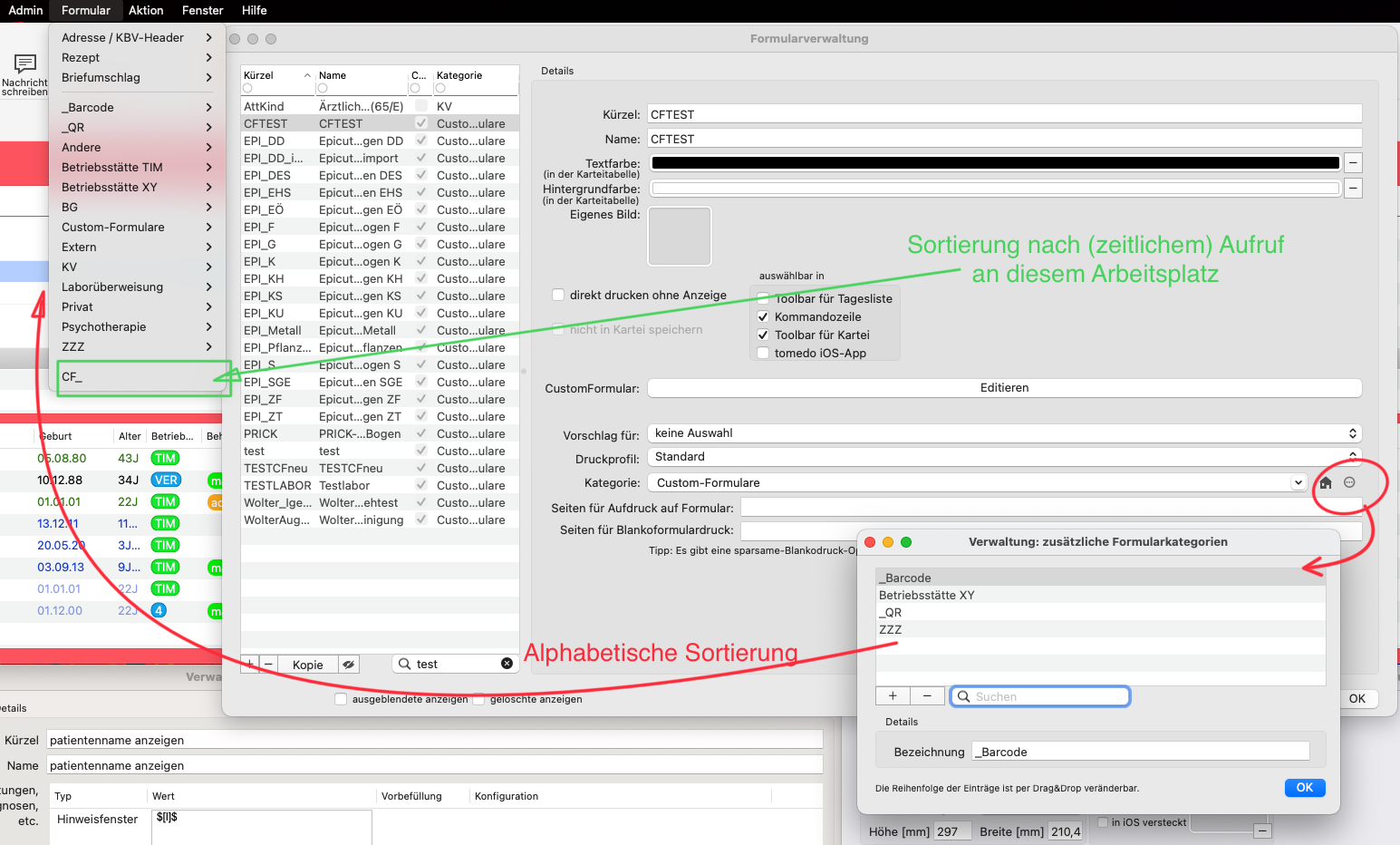Uncheck 'Toolbar für Kartei' checkbox
The image size is (1400, 845).
pos(763,335)
